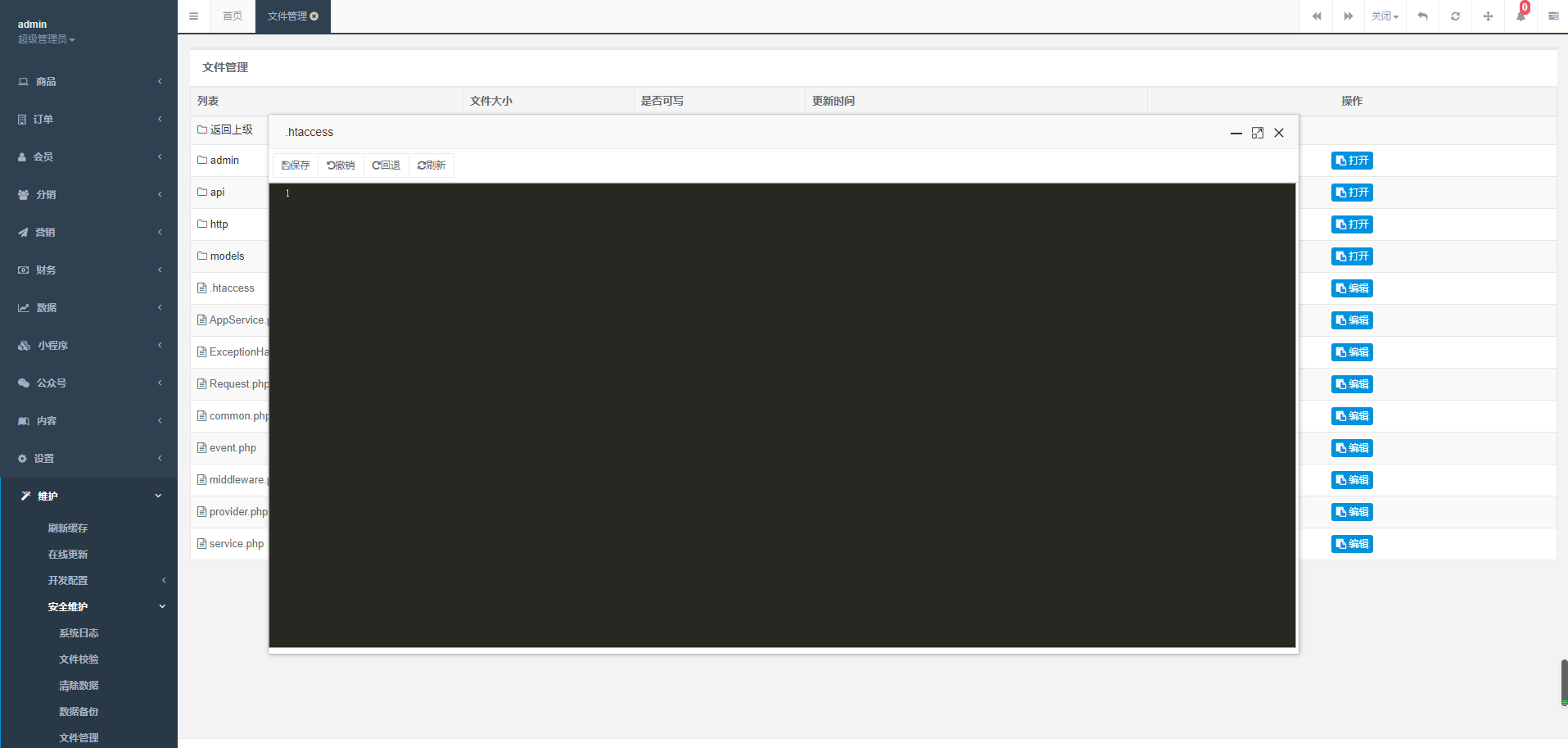
Task: Open the right panel menu icon
Action: point(1553,16)
